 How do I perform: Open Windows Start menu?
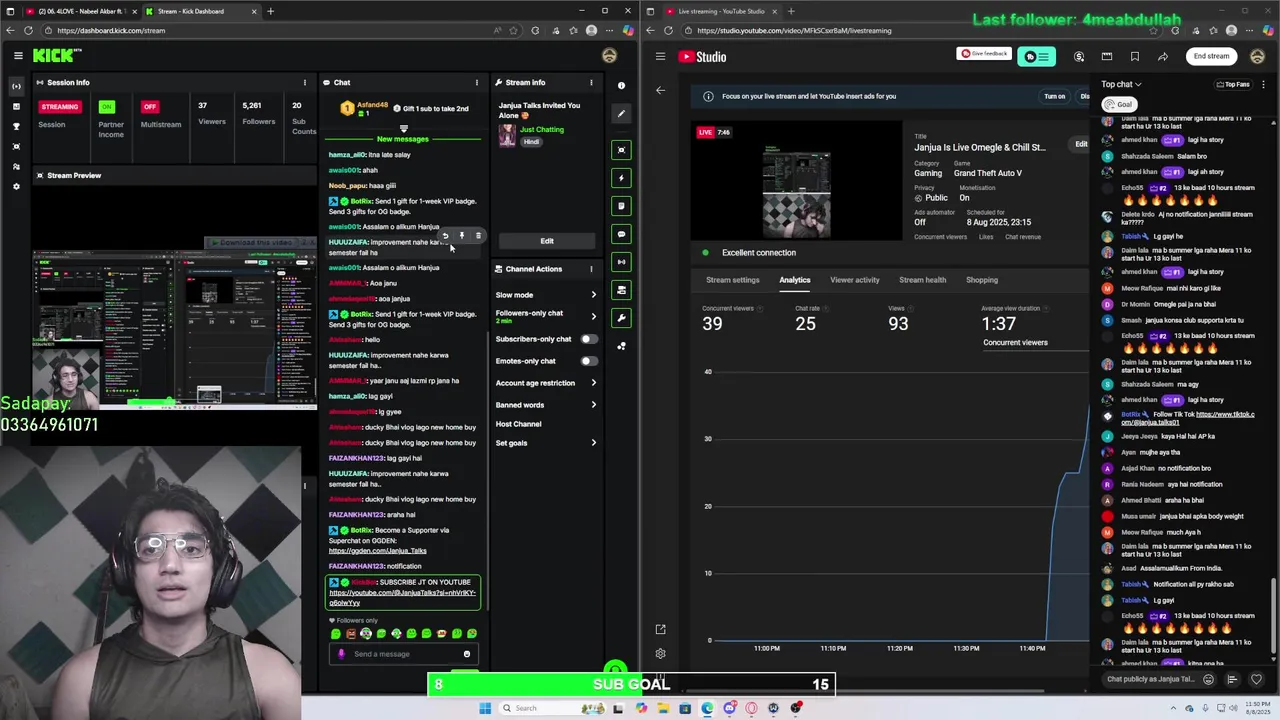tap(485, 708)
